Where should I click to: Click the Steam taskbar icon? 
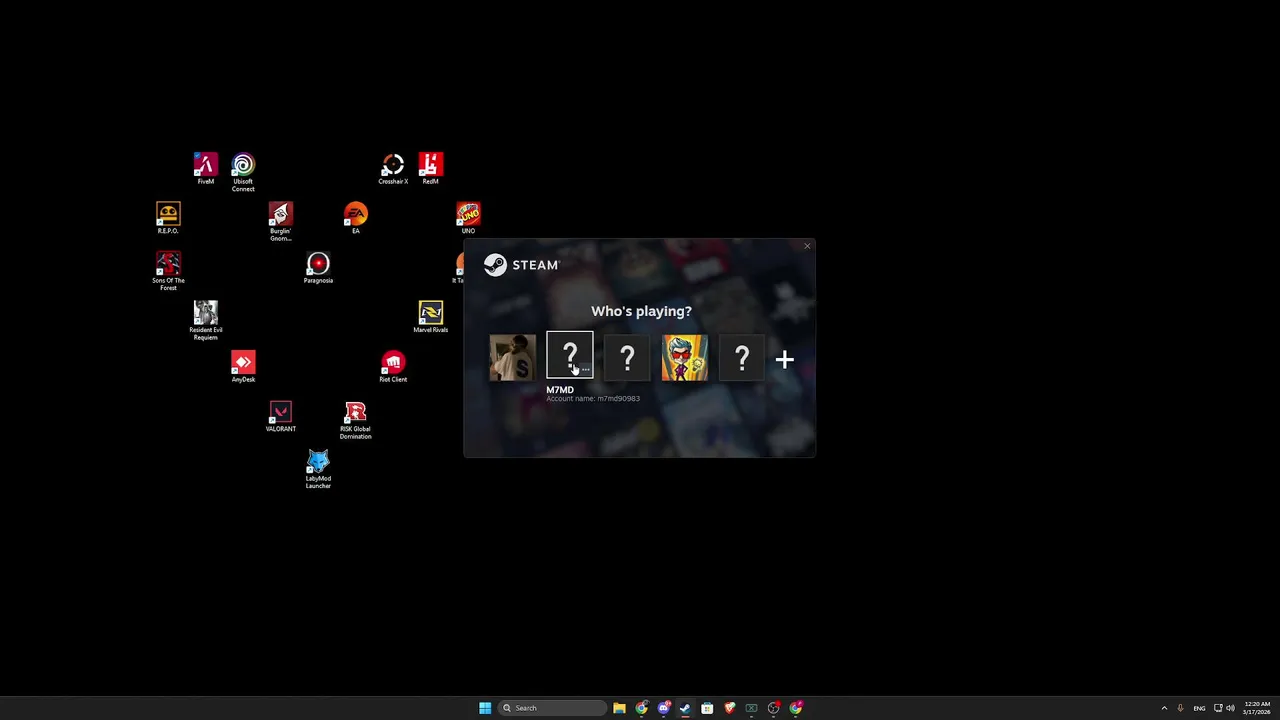[x=685, y=708]
